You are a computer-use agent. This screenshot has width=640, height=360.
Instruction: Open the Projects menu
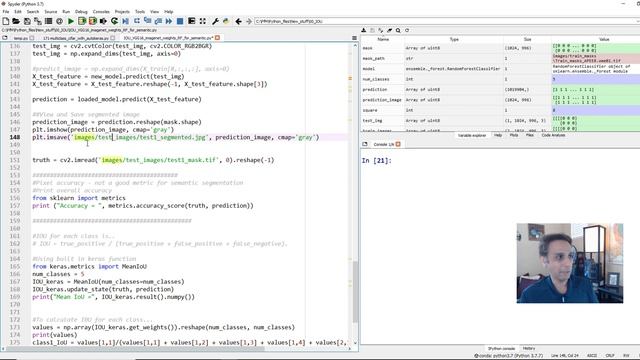point(122,11)
